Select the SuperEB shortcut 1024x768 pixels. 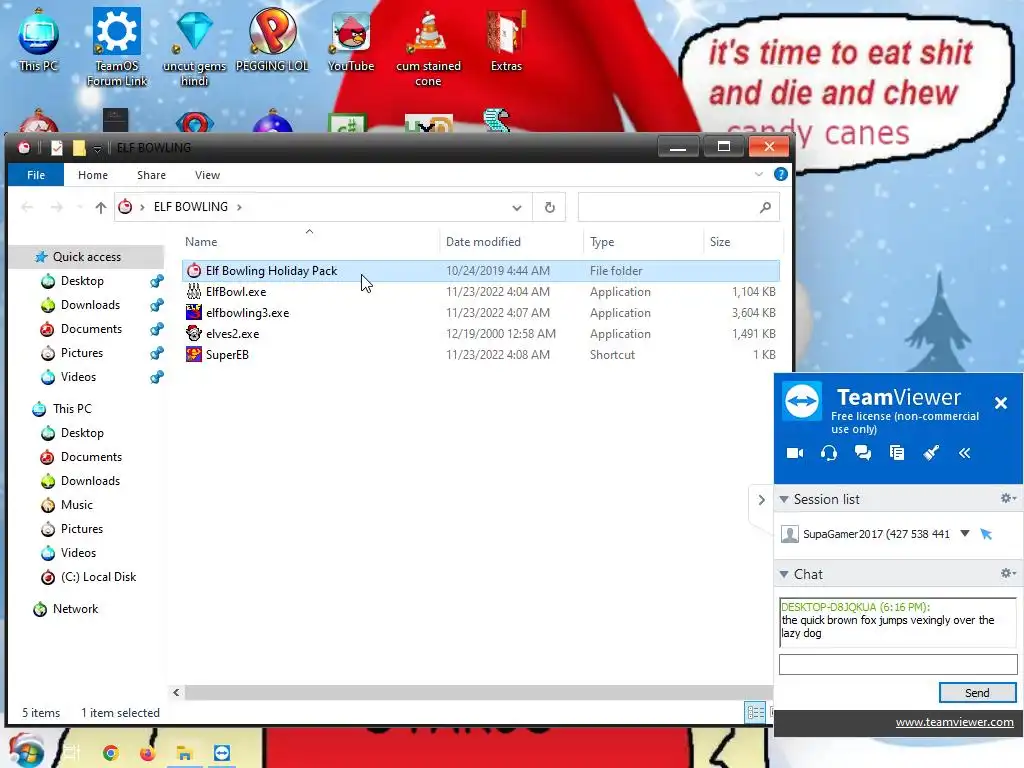tap(481, 355)
